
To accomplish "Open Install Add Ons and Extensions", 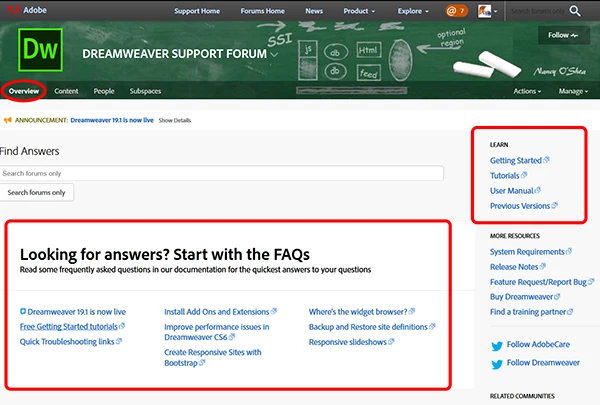I will (217, 312).
